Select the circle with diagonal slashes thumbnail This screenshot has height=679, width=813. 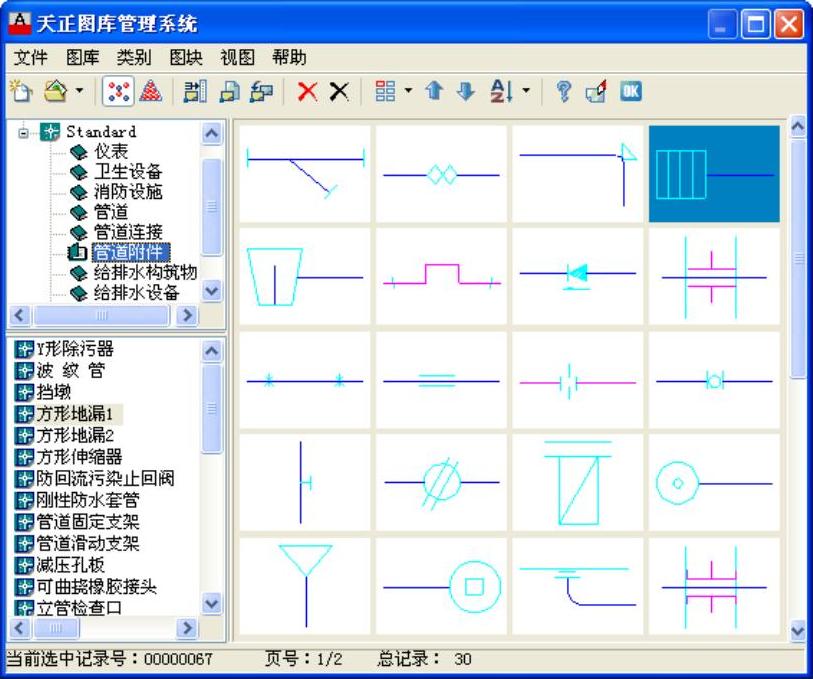[x=441, y=483]
